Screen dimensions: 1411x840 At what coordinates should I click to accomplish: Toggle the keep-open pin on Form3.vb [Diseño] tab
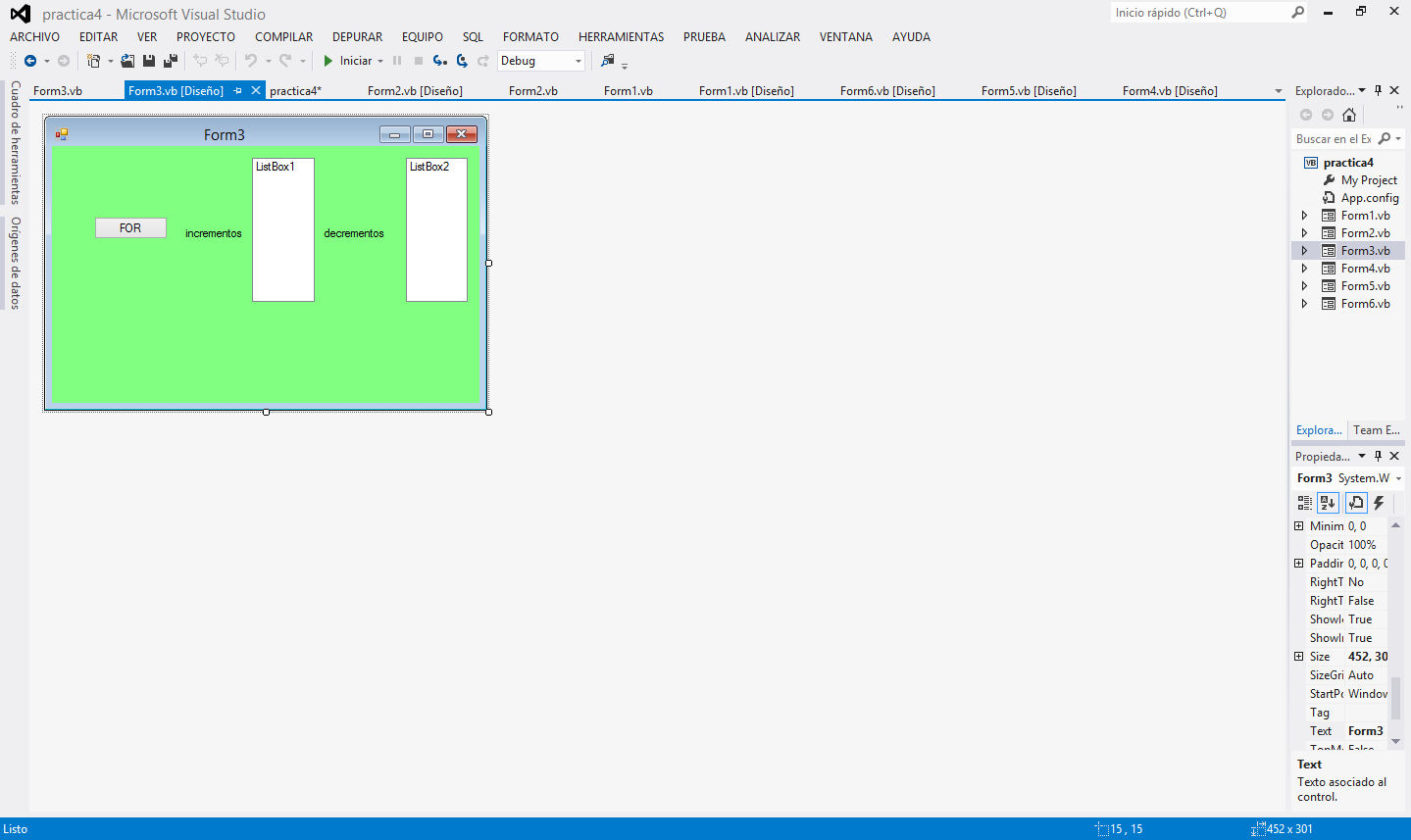pos(238,90)
